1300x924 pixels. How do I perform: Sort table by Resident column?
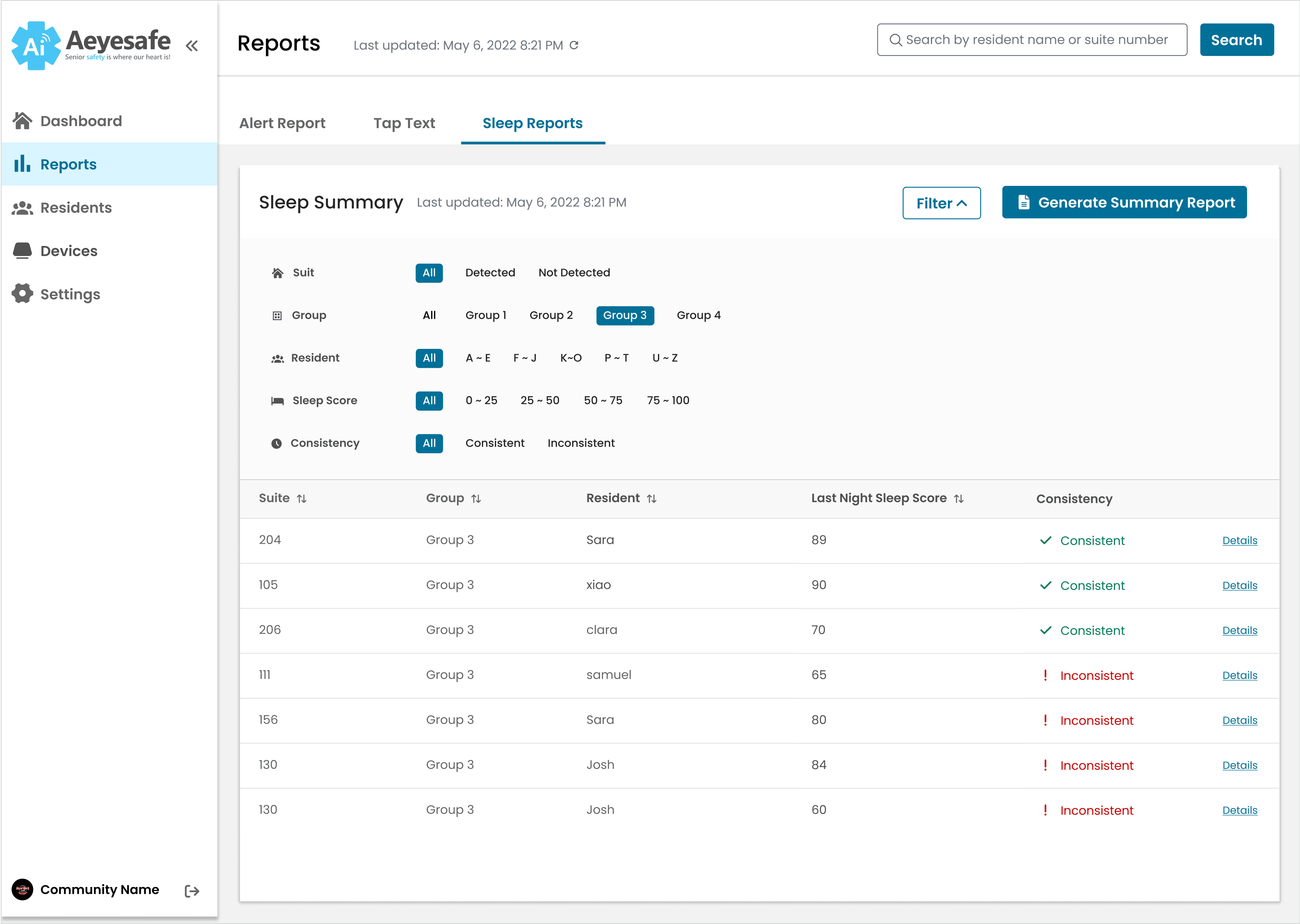(x=652, y=499)
